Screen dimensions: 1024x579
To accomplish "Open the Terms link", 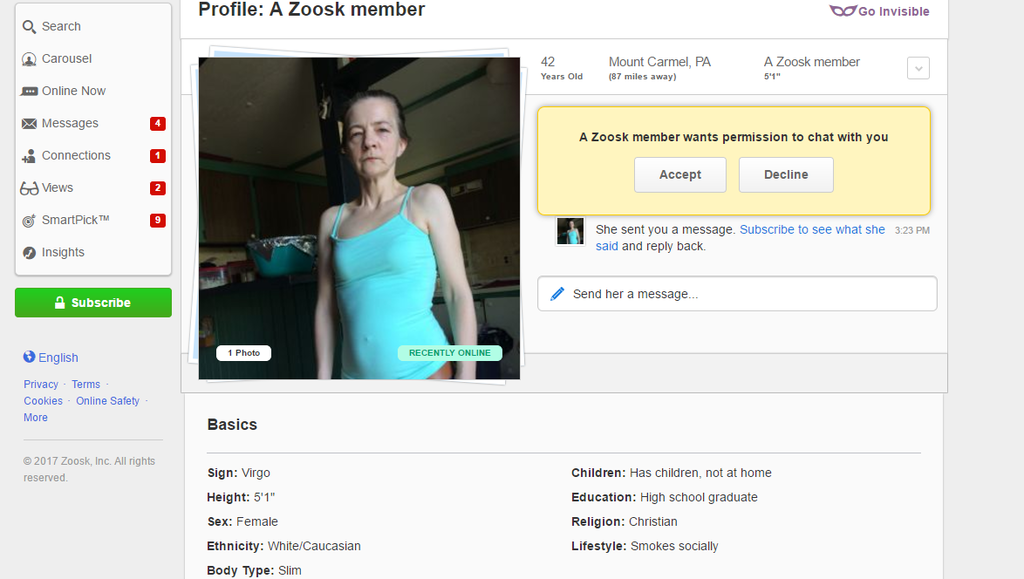I will click(x=86, y=384).
